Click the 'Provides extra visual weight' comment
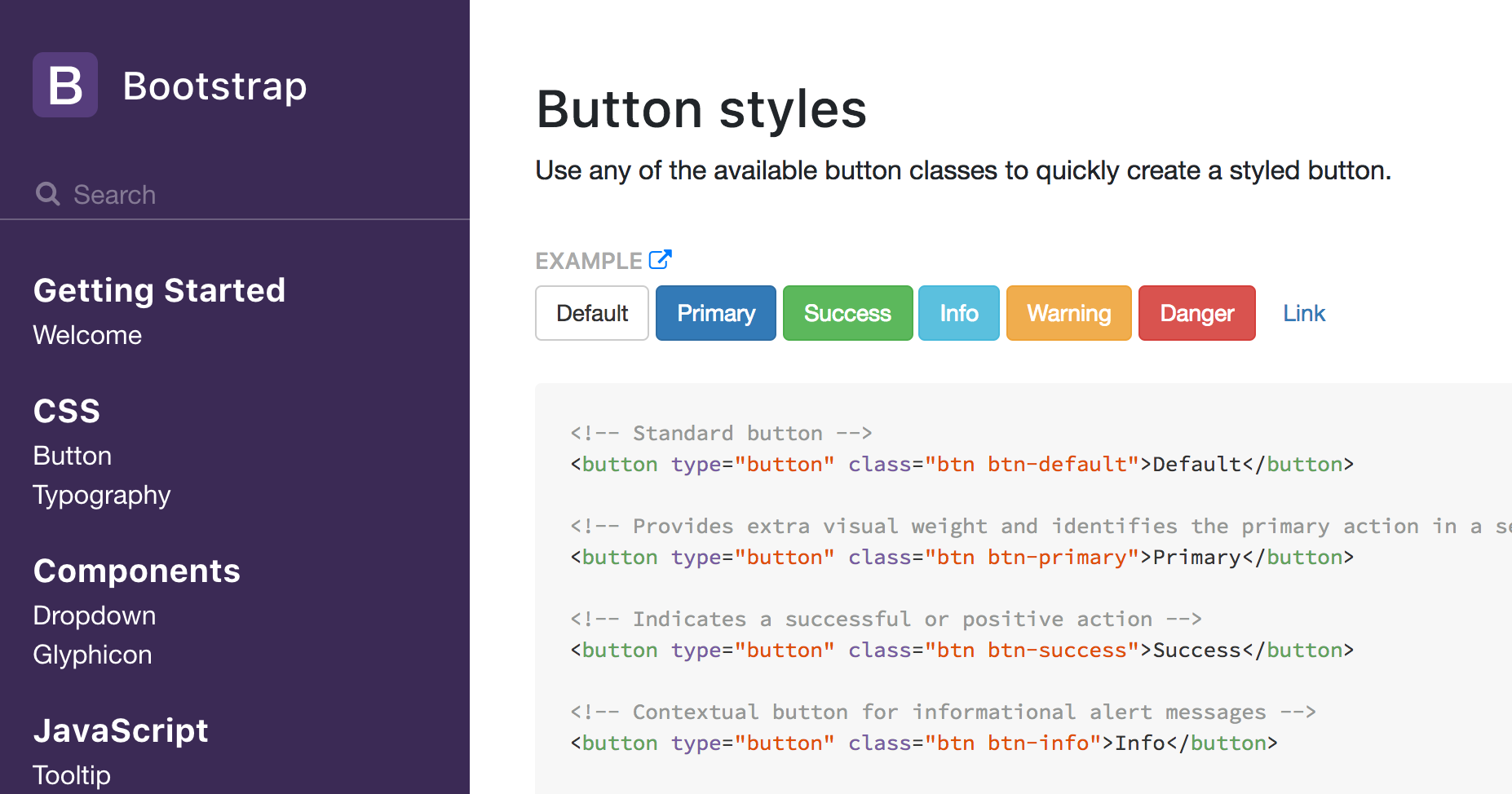1512x794 pixels. (x=1041, y=527)
